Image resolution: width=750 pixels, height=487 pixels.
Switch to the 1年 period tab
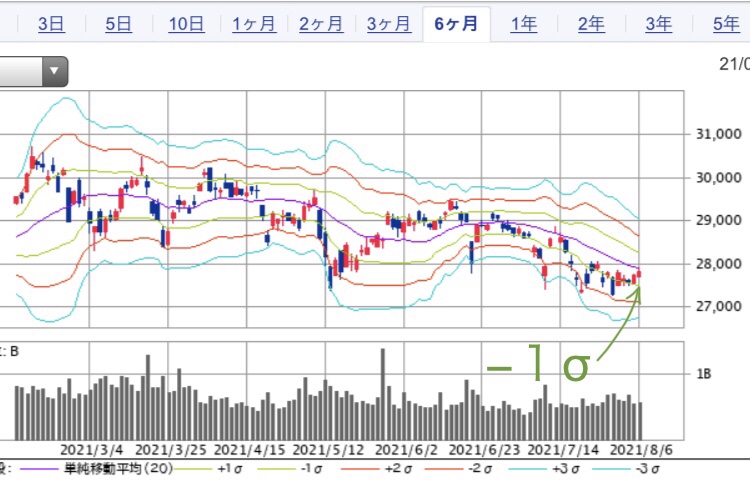click(x=524, y=25)
